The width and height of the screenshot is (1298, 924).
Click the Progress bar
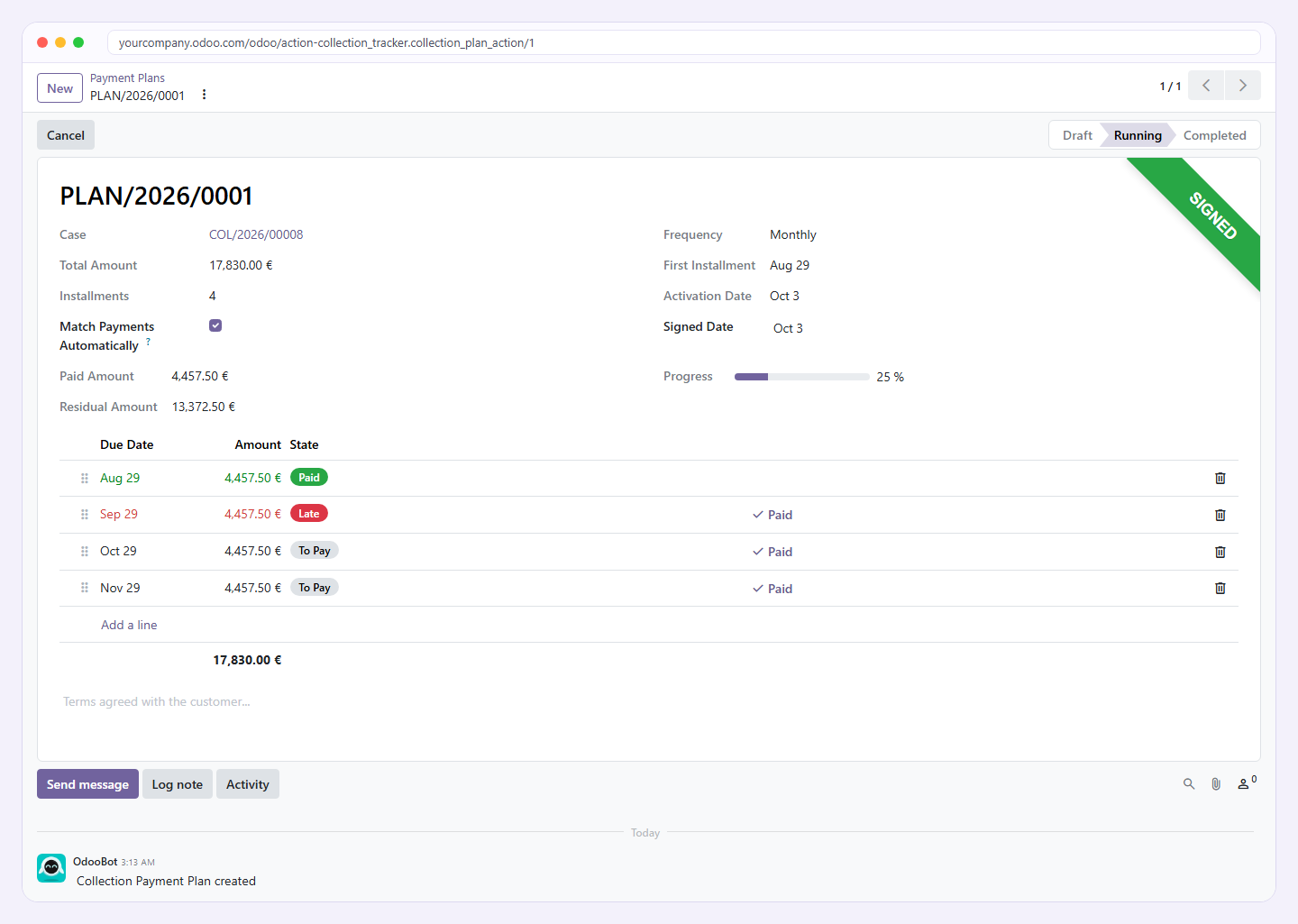(x=802, y=377)
